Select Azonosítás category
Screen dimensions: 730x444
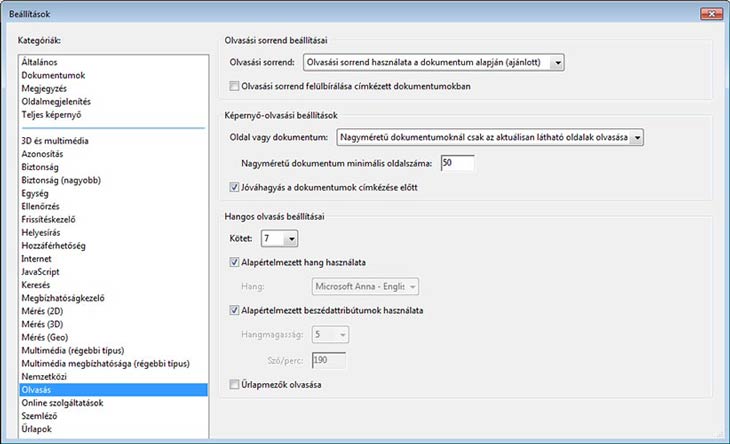114,154
